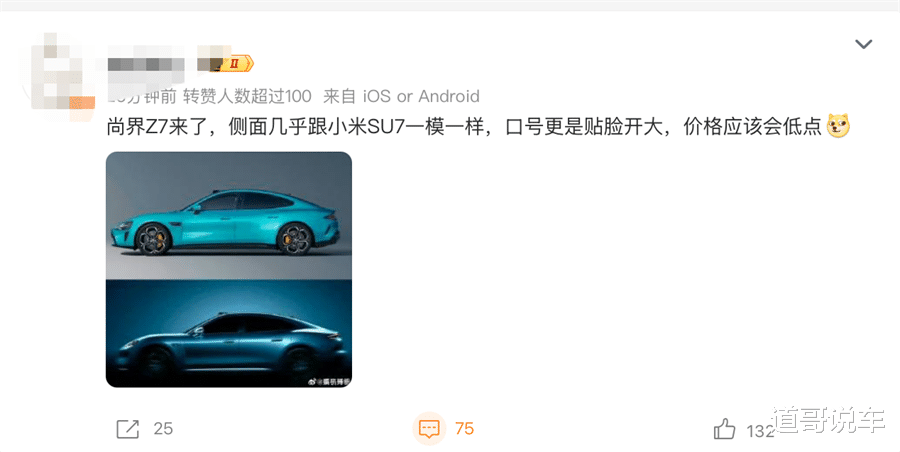
Task: Click the repost count 25
Action: pos(163,428)
